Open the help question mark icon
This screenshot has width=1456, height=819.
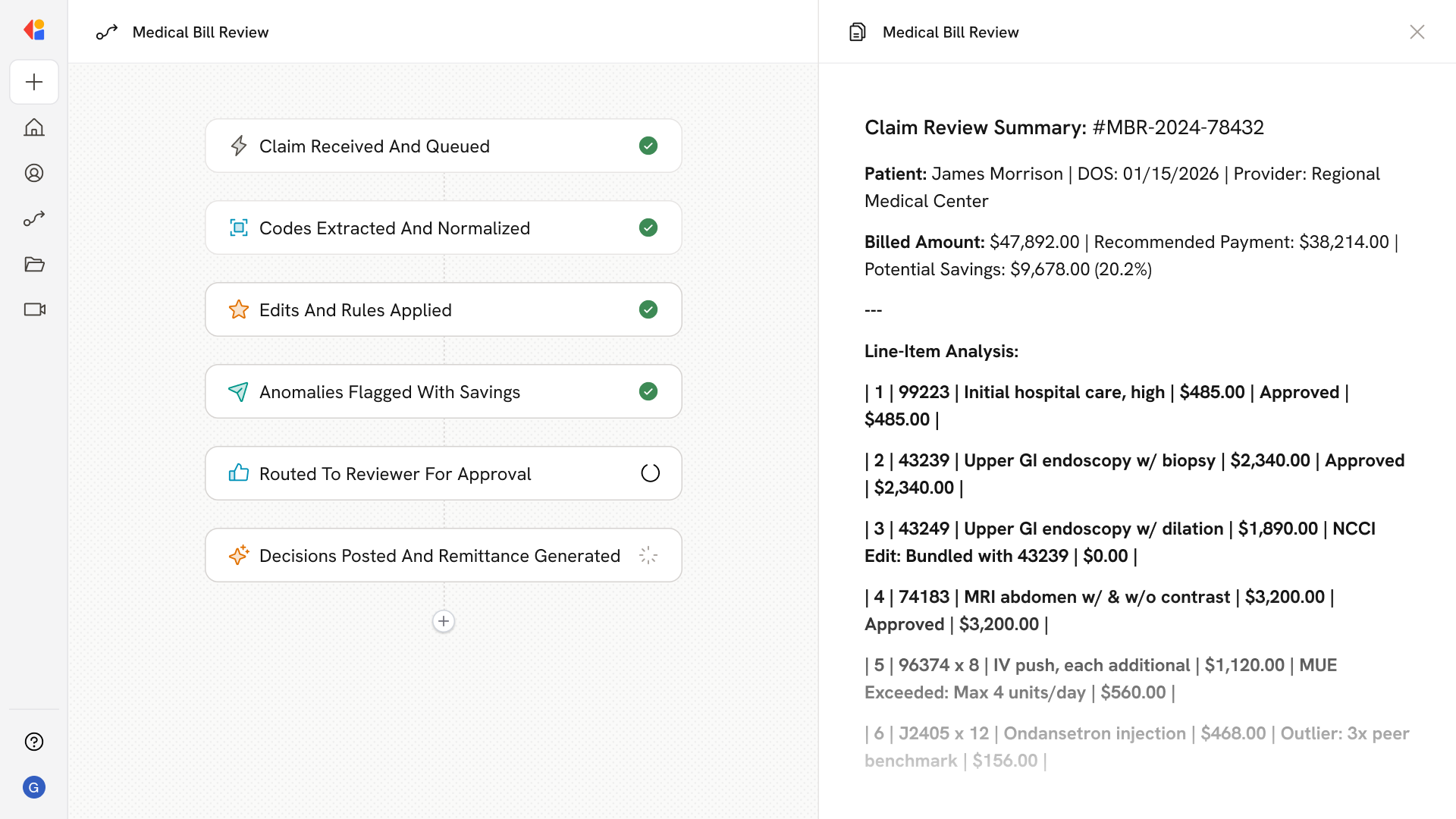(34, 742)
